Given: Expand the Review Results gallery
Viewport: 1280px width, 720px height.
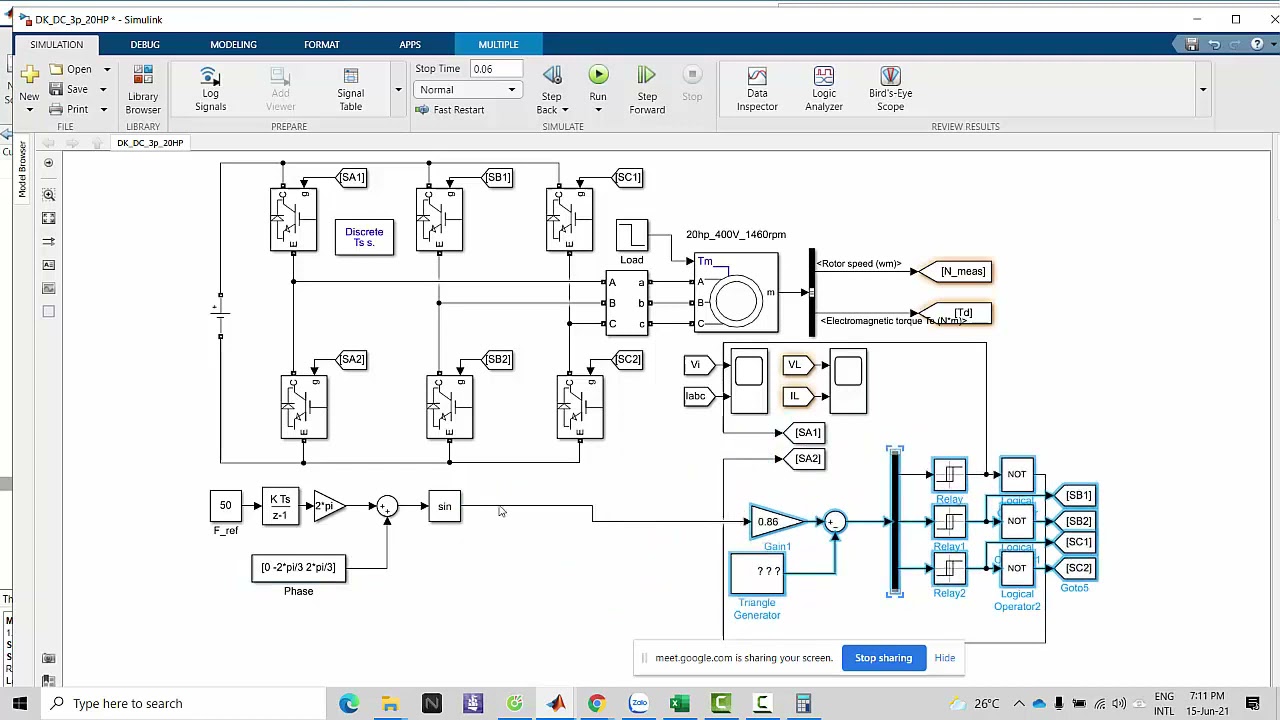Looking at the screenshot, I should [x=1203, y=90].
